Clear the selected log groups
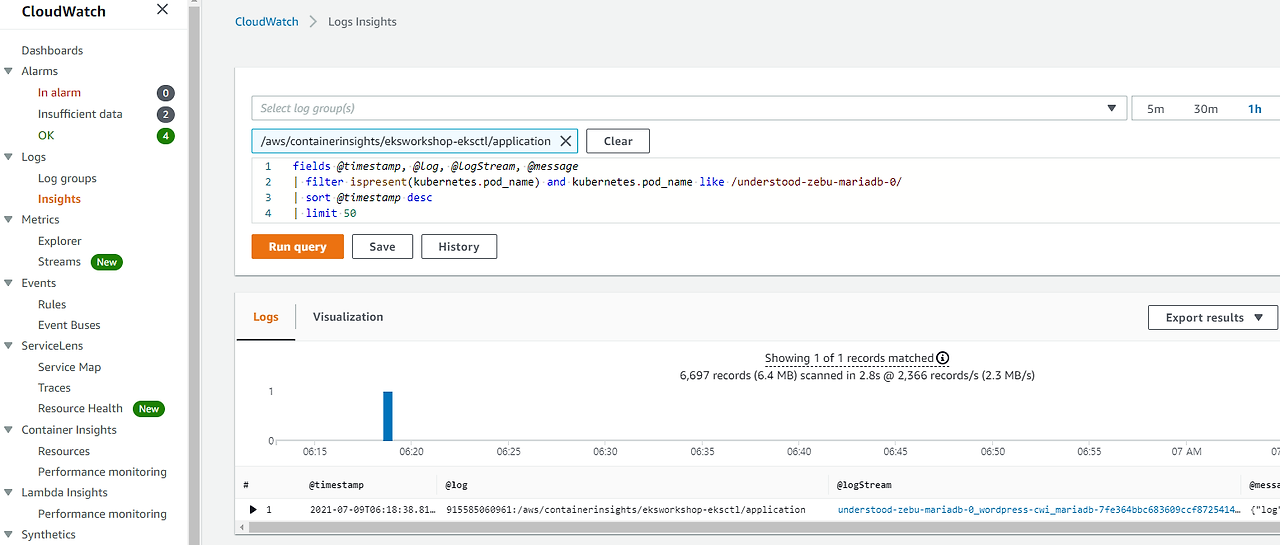1280x545 pixels. 618,141
